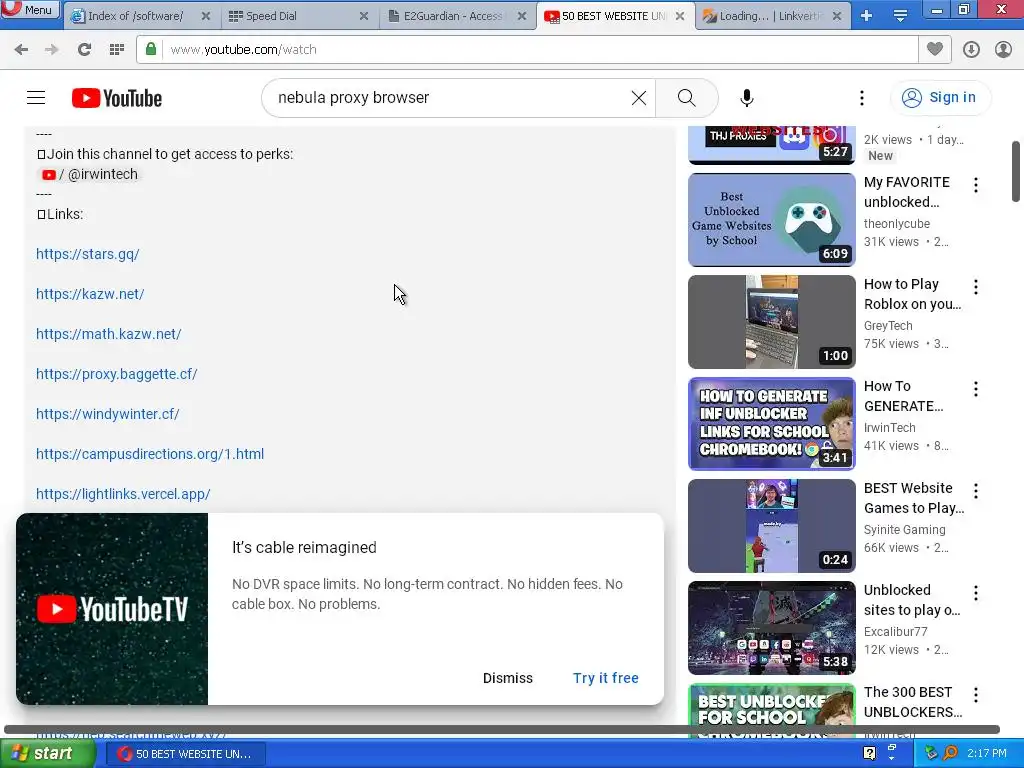
Task: Open the tab menu list icon
Action: pos(900,16)
